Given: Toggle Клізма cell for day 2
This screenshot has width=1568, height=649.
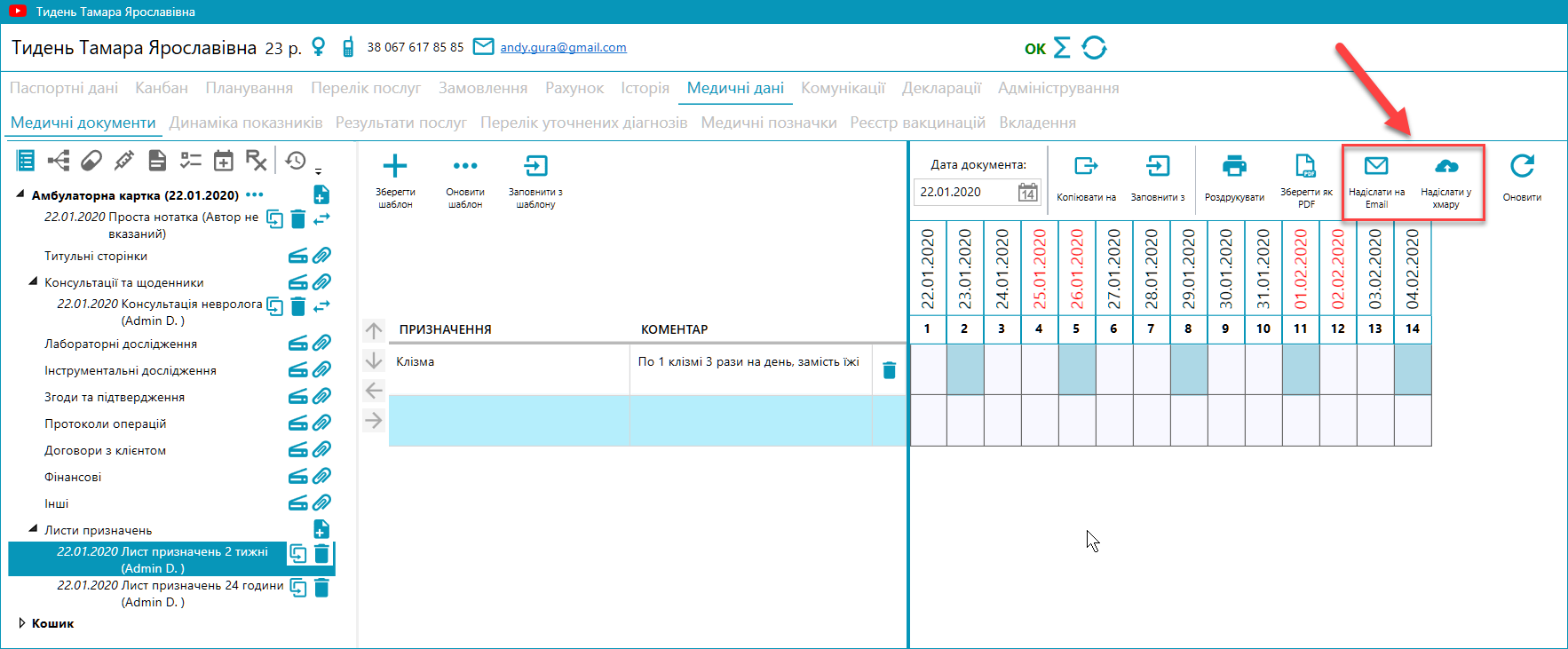Looking at the screenshot, I should pyautogui.click(x=965, y=369).
